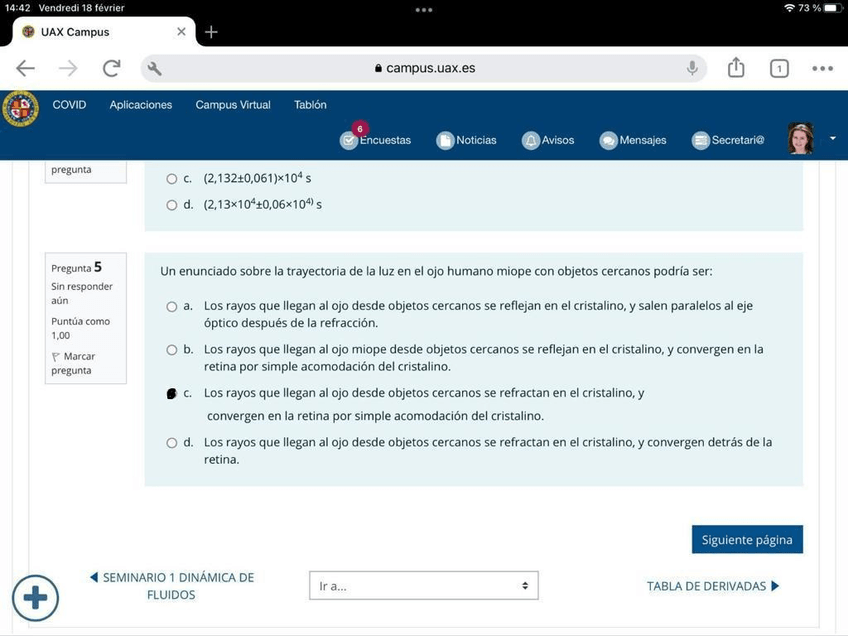The image size is (848, 636).
Task: Choose option d converging behind retina
Action: click(x=172, y=442)
